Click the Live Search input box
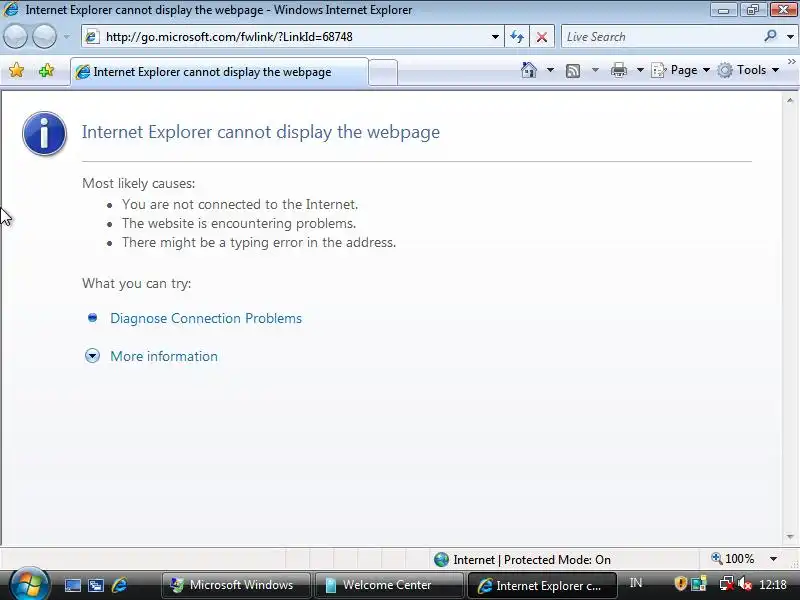Viewport: 800px width, 600px height. coord(661,37)
